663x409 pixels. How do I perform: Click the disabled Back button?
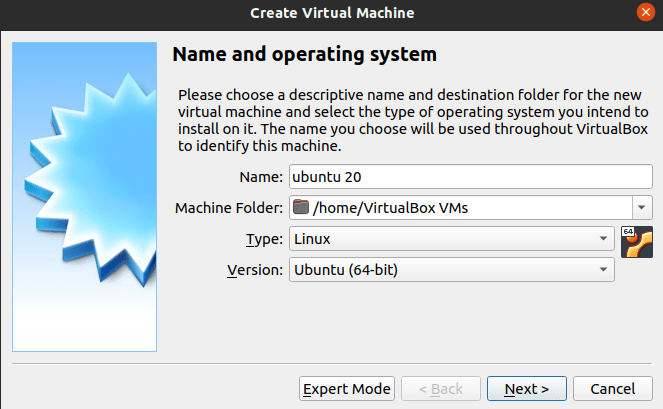click(x=441, y=389)
